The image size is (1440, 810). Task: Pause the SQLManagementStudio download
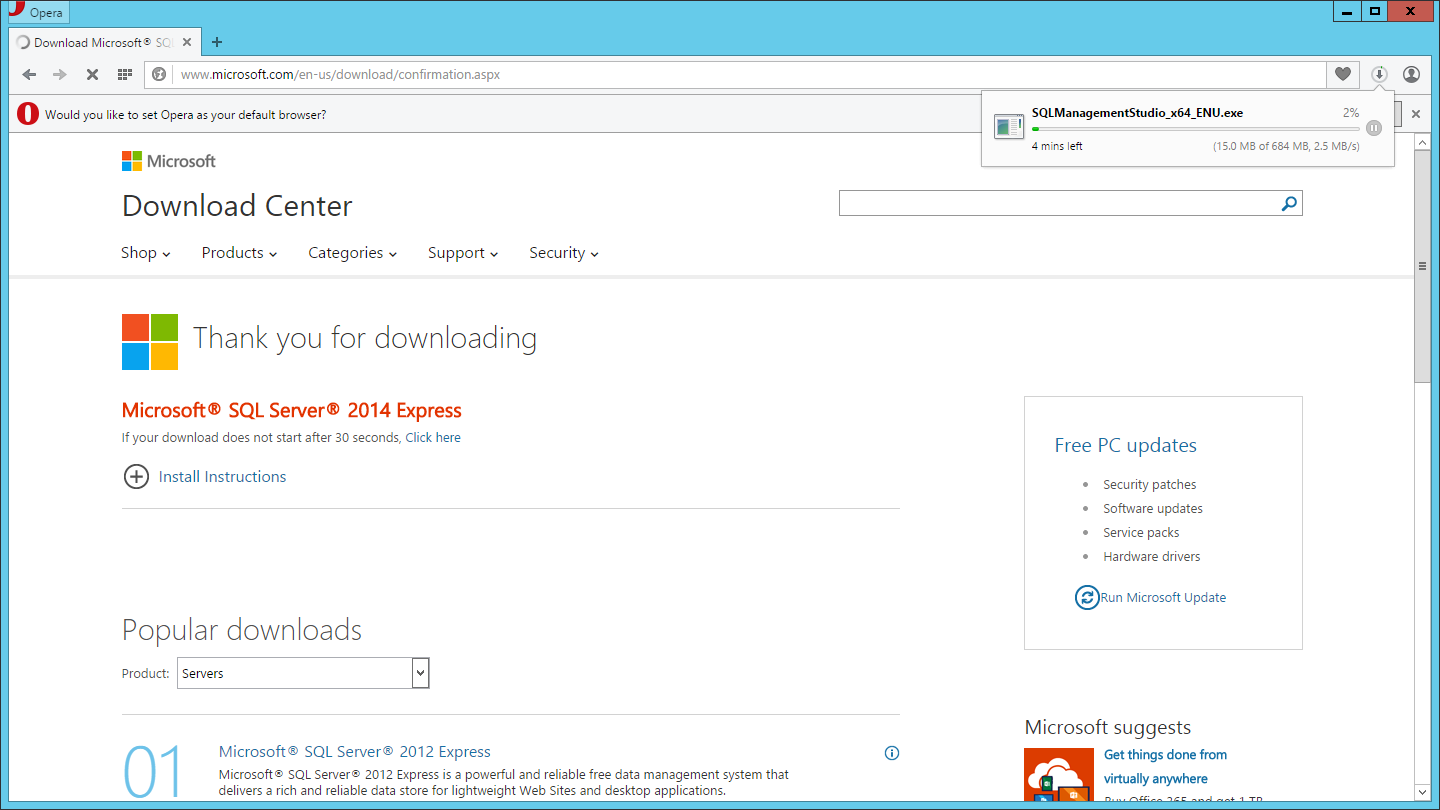pos(1374,128)
